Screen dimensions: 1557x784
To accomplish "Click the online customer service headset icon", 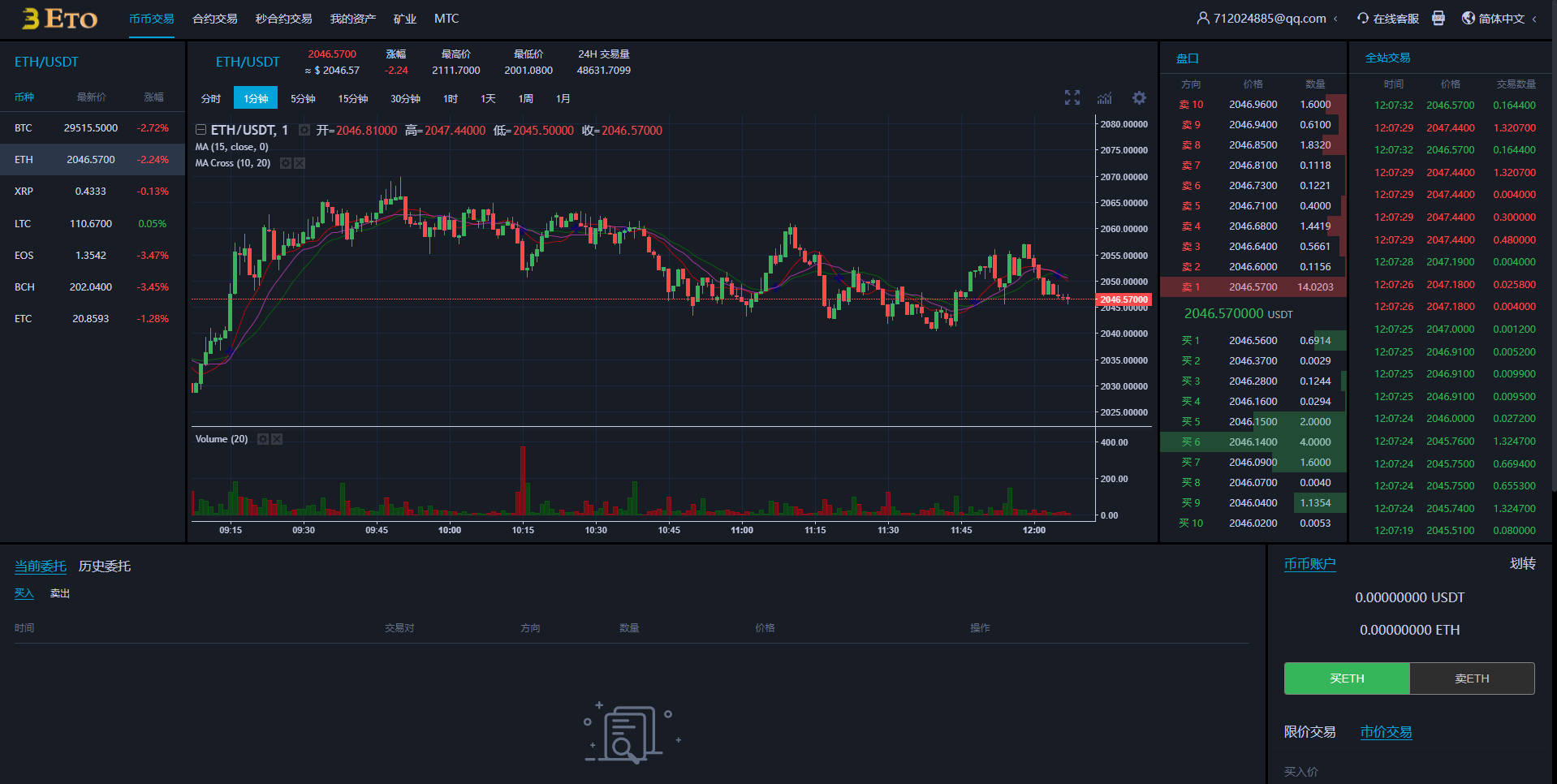I will click(1363, 19).
